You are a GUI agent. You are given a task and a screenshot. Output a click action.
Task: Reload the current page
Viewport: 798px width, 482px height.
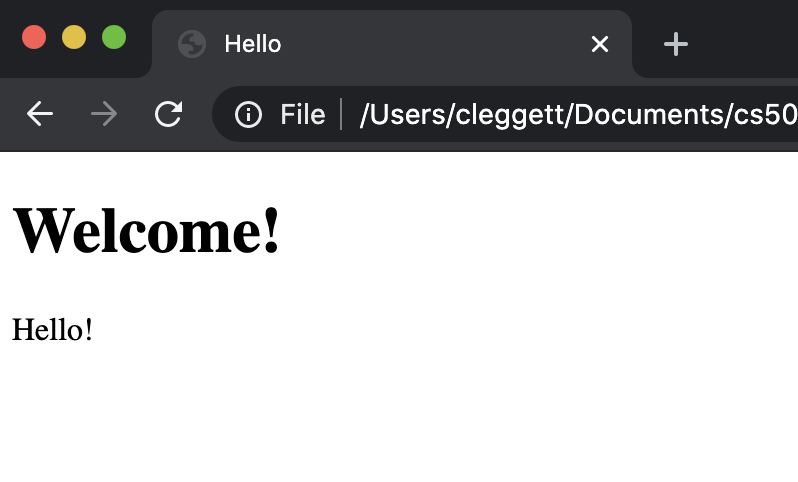point(168,115)
